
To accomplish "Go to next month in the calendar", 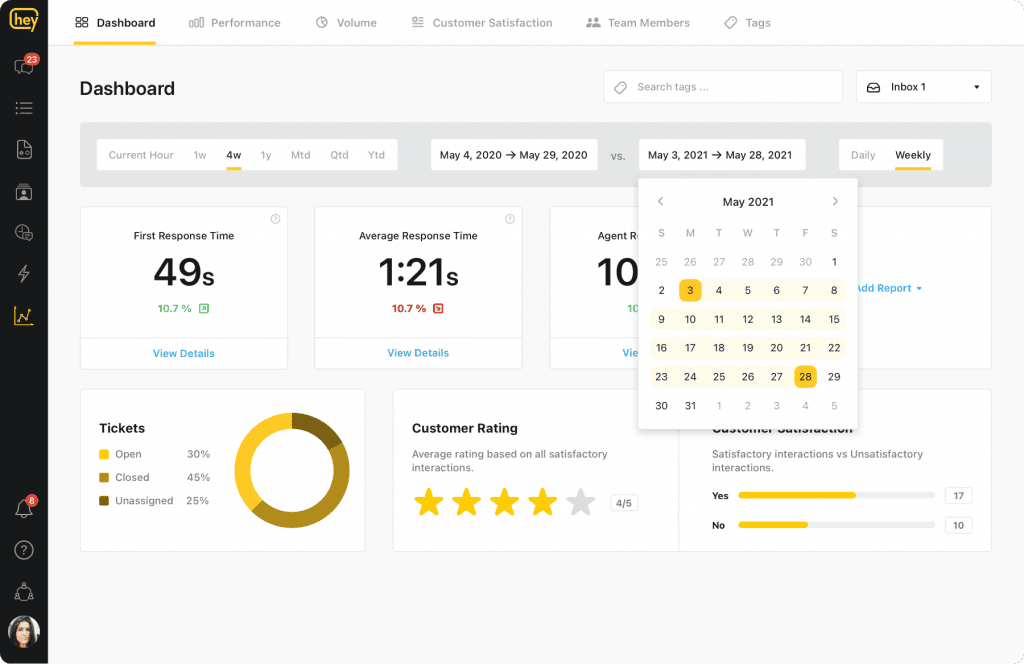I will point(835,201).
